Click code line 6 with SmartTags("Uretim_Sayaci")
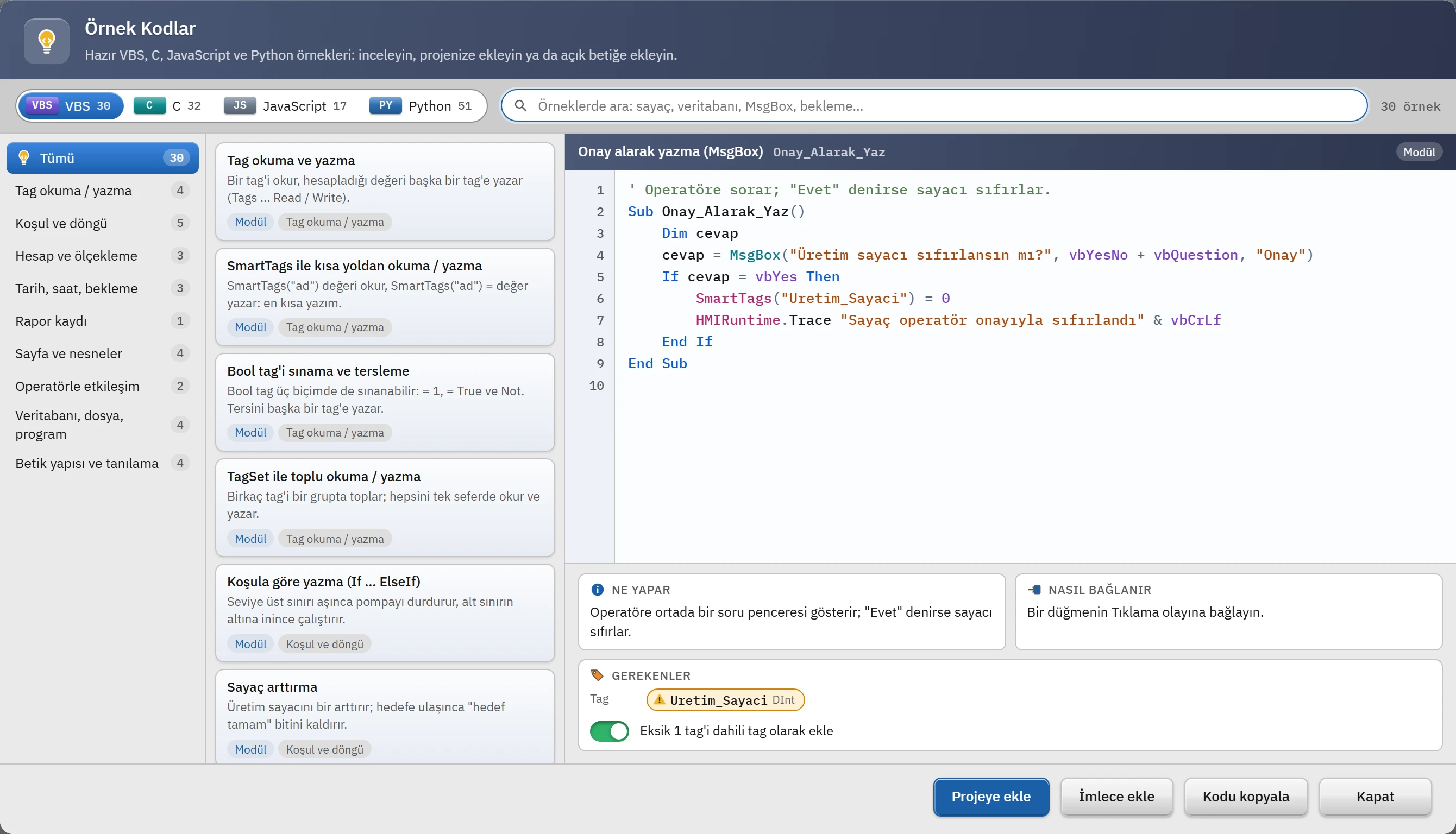 [822, 298]
